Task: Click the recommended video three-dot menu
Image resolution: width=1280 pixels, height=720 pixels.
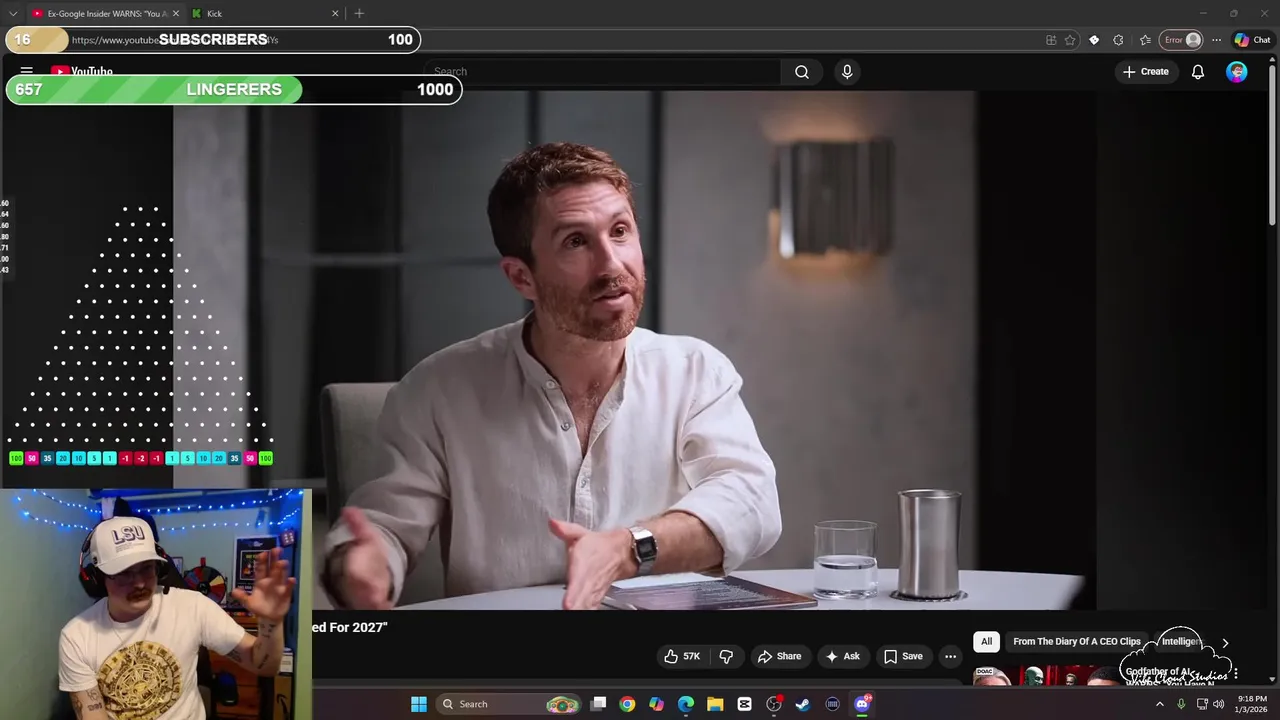Action: click(1236, 674)
